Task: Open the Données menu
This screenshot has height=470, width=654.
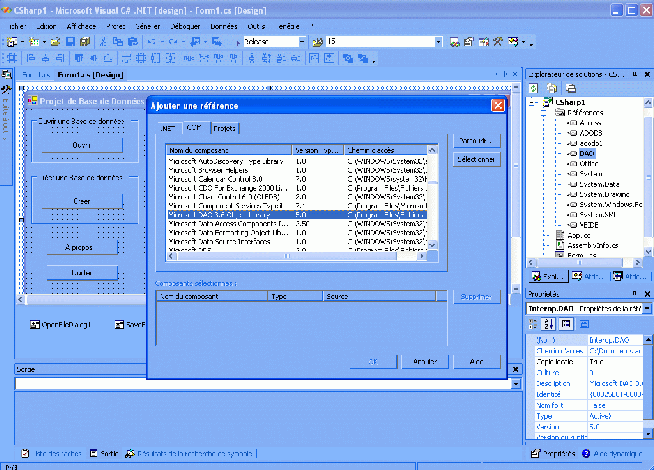Action: click(x=224, y=26)
